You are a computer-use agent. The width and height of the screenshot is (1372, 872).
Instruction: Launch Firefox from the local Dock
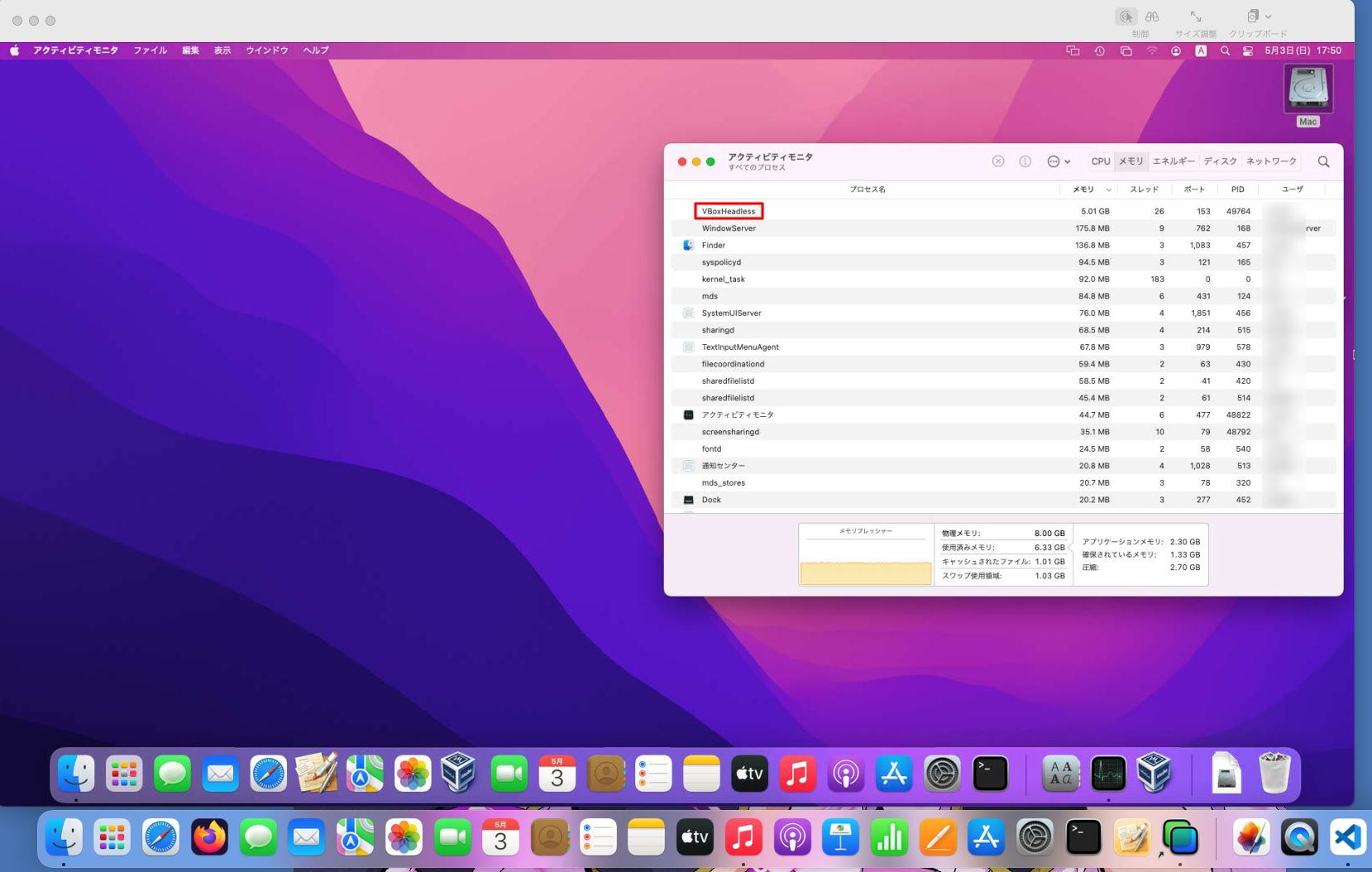(209, 838)
